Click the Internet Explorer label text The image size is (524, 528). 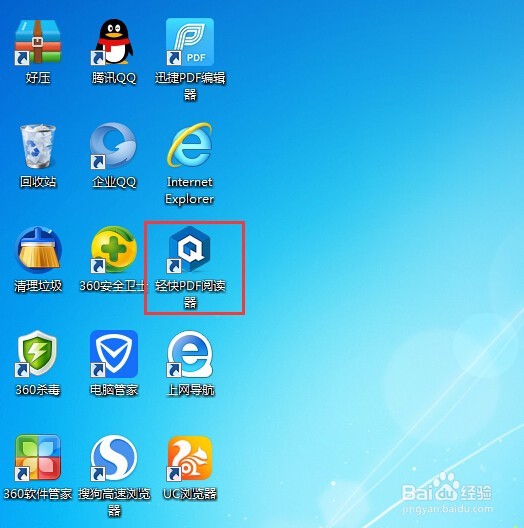pos(190,191)
